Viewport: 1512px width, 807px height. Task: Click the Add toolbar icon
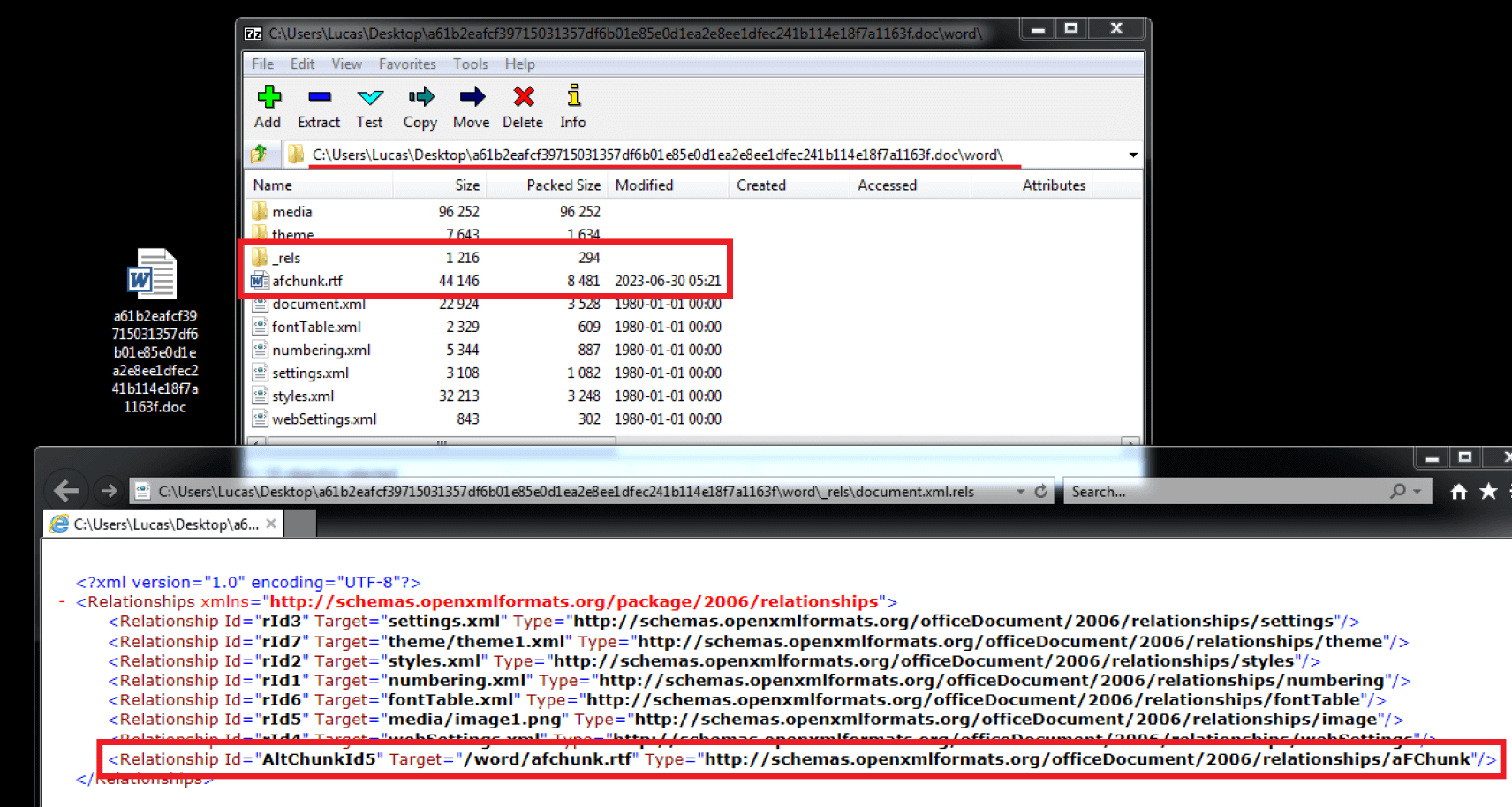click(268, 106)
